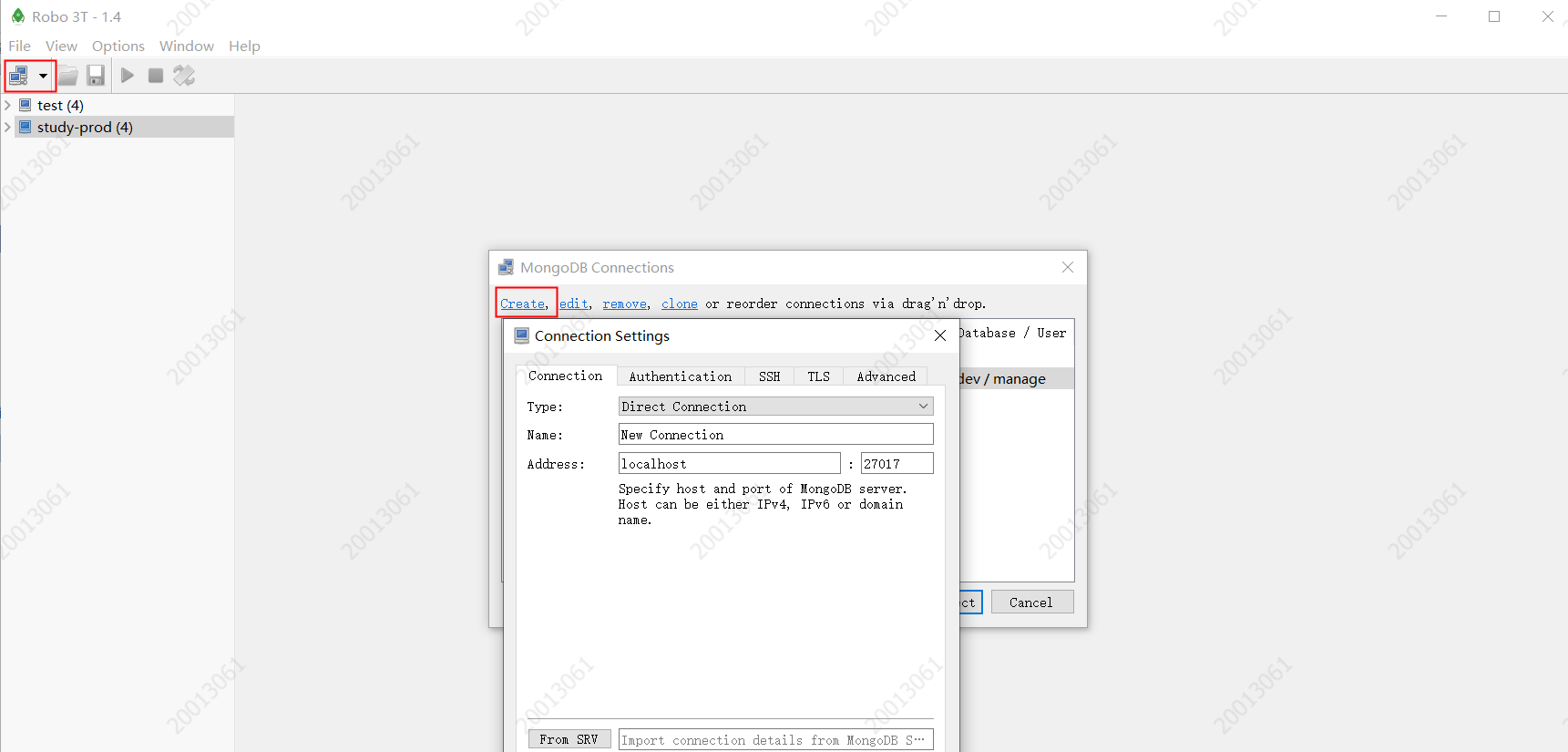Select the dev / manage connection row
The width and height of the screenshot is (1568, 752).
click(x=1016, y=378)
